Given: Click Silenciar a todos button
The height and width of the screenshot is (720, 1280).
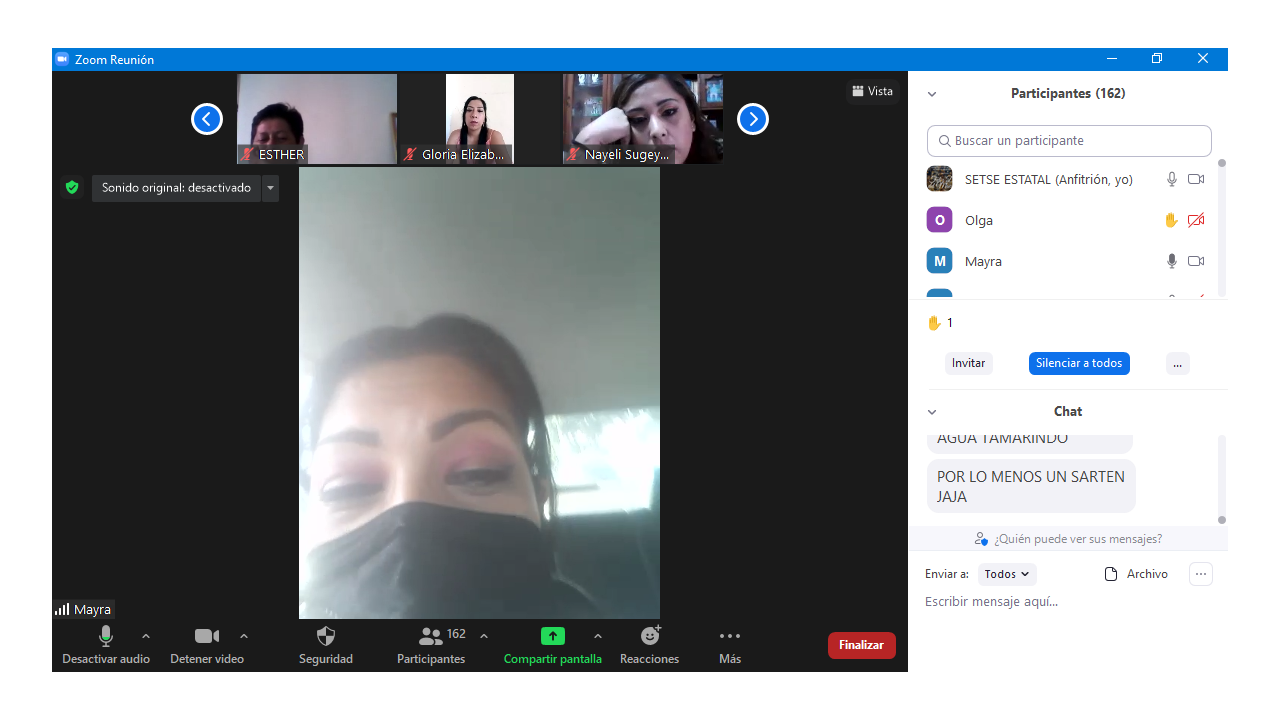Looking at the screenshot, I should [1079, 364].
